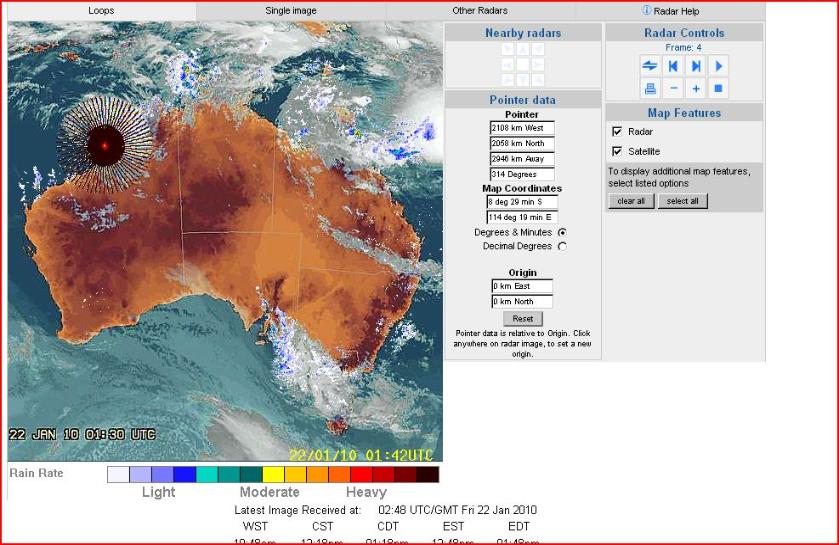This screenshot has width=839, height=545.
Task: Click the yellow rain rate swatch
Action: point(273,475)
